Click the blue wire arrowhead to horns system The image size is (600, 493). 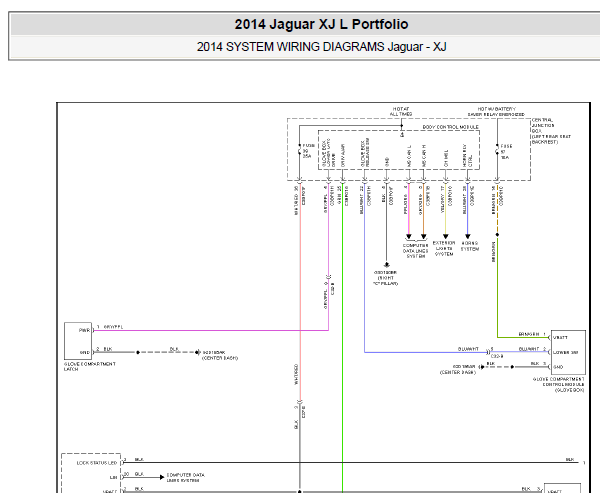click(x=467, y=236)
